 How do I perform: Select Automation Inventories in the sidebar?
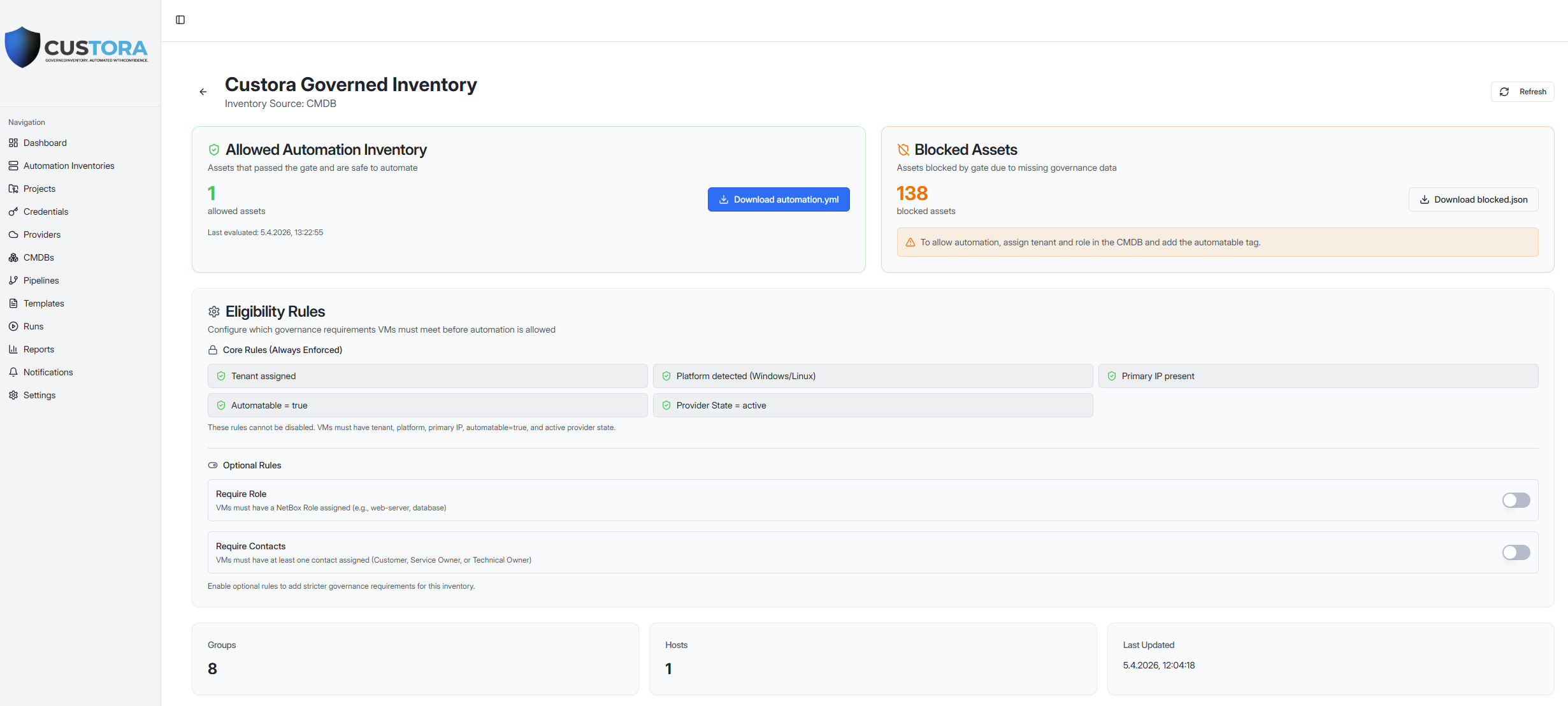tap(68, 165)
